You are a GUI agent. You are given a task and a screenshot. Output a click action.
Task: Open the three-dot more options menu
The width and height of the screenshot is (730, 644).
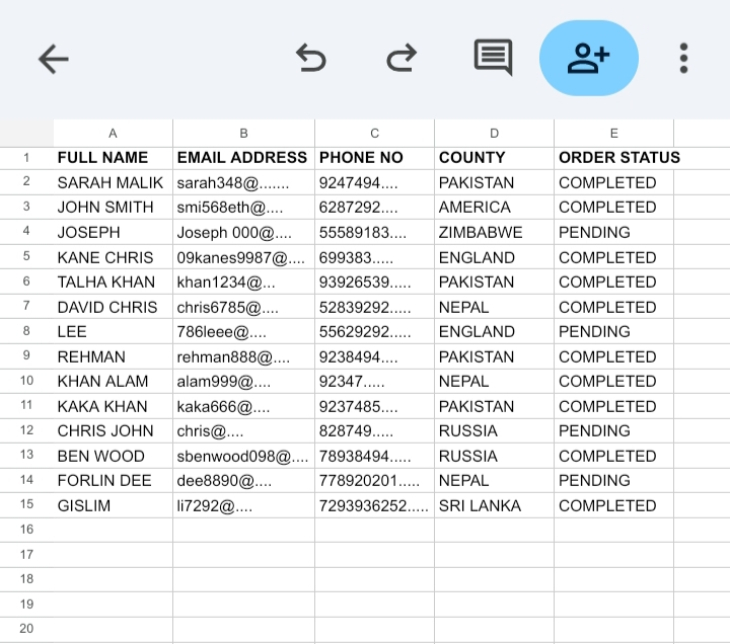coord(684,58)
